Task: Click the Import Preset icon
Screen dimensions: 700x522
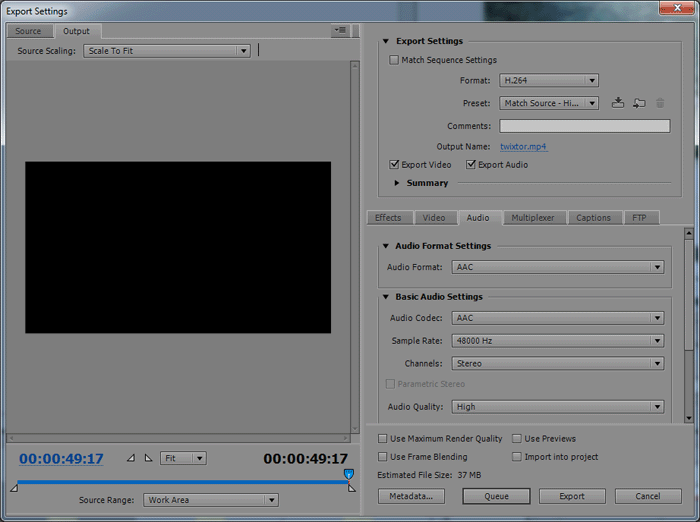Action: (639, 103)
